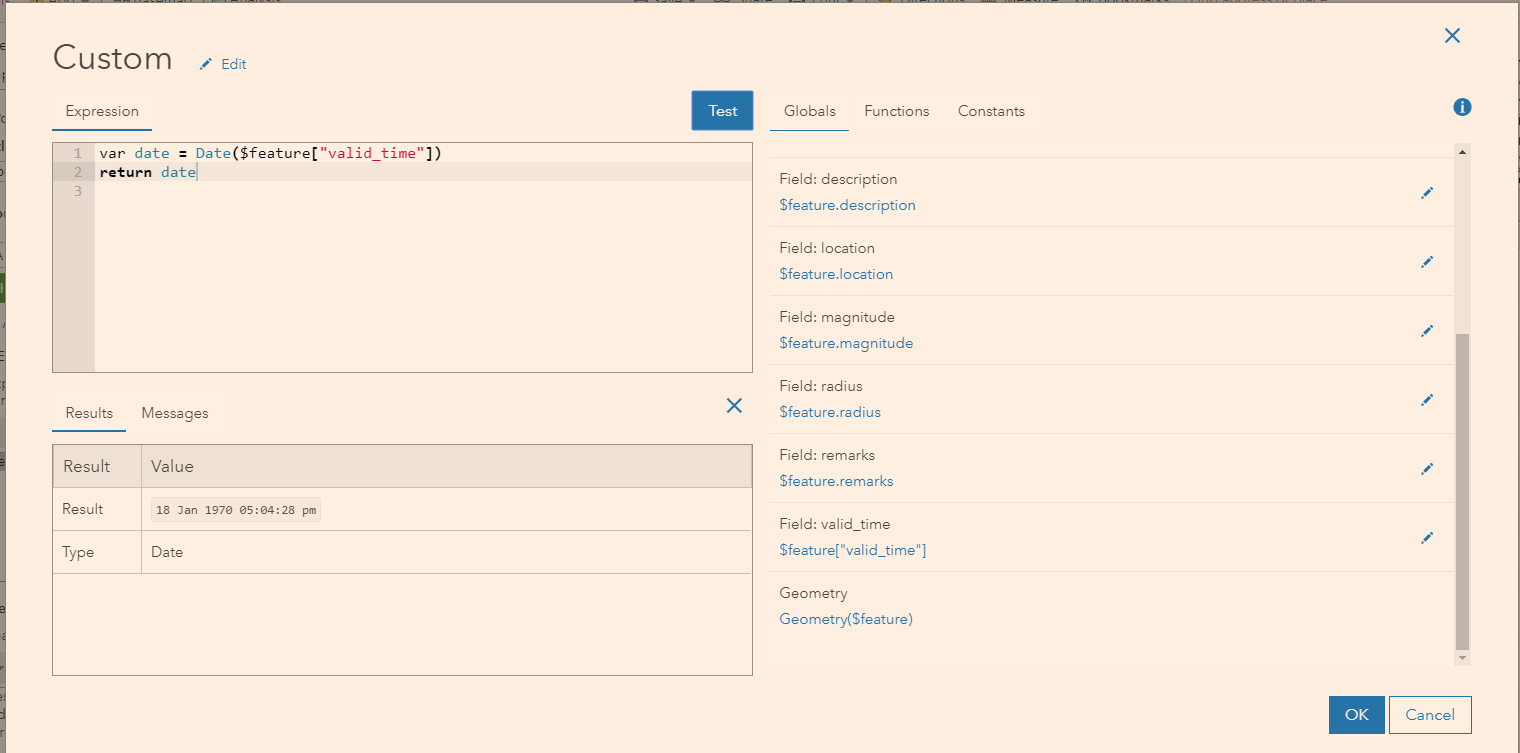Viewport: 1520px width, 753px height.
Task: Select the Messages tab
Action: (x=175, y=413)
